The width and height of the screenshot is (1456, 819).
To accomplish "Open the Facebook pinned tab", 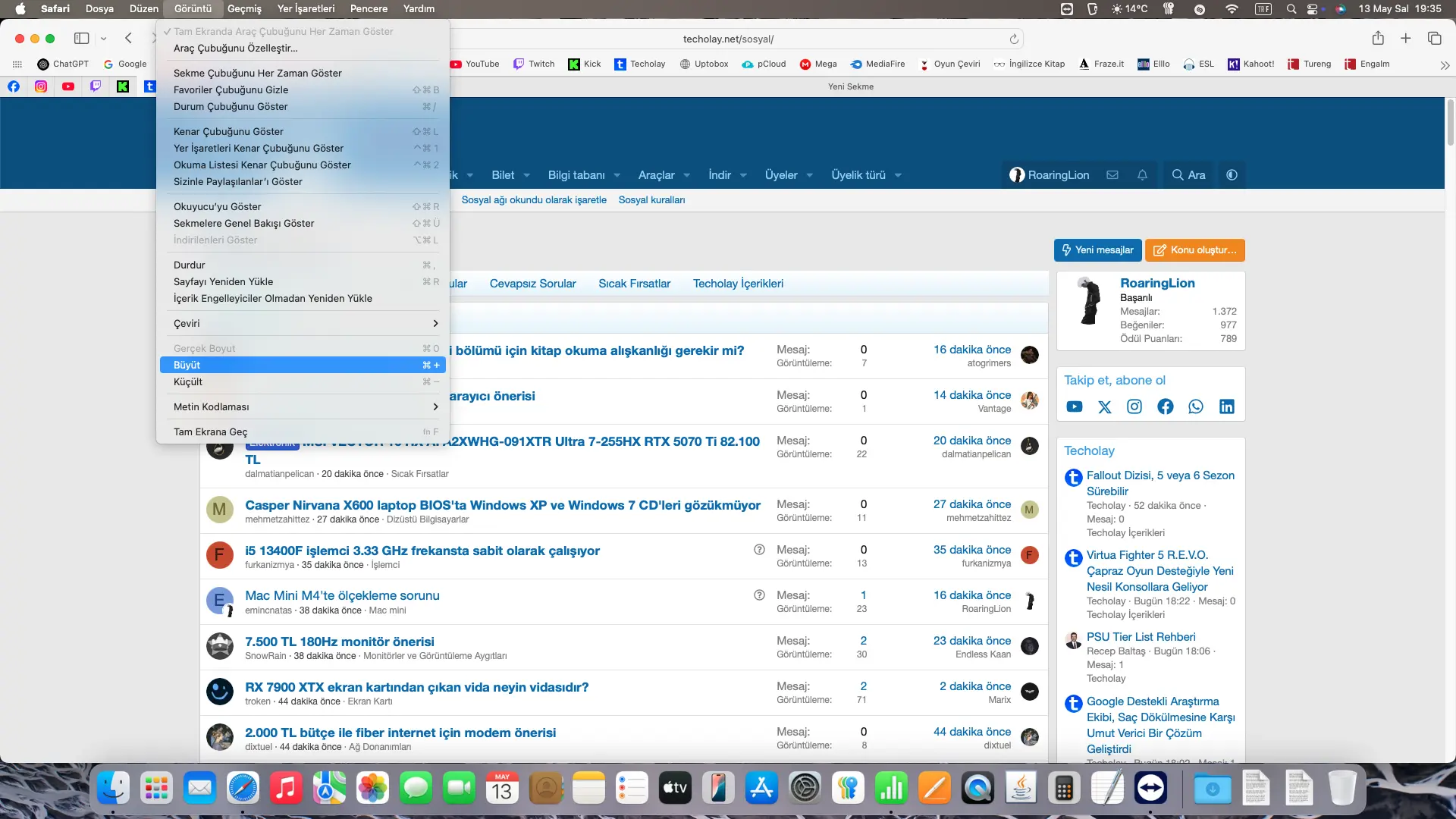I will [x=14, y=86].
